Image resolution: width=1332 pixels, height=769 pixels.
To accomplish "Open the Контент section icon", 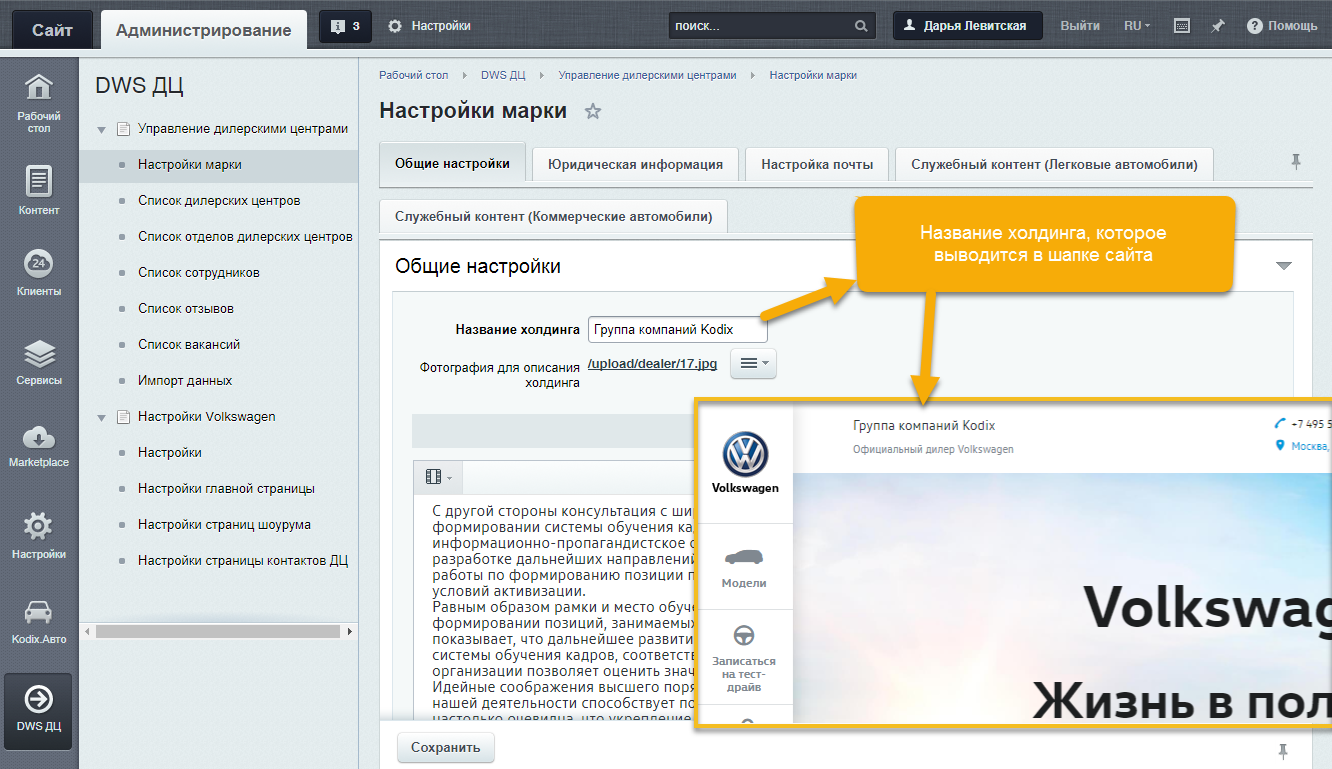I will 38,190.
